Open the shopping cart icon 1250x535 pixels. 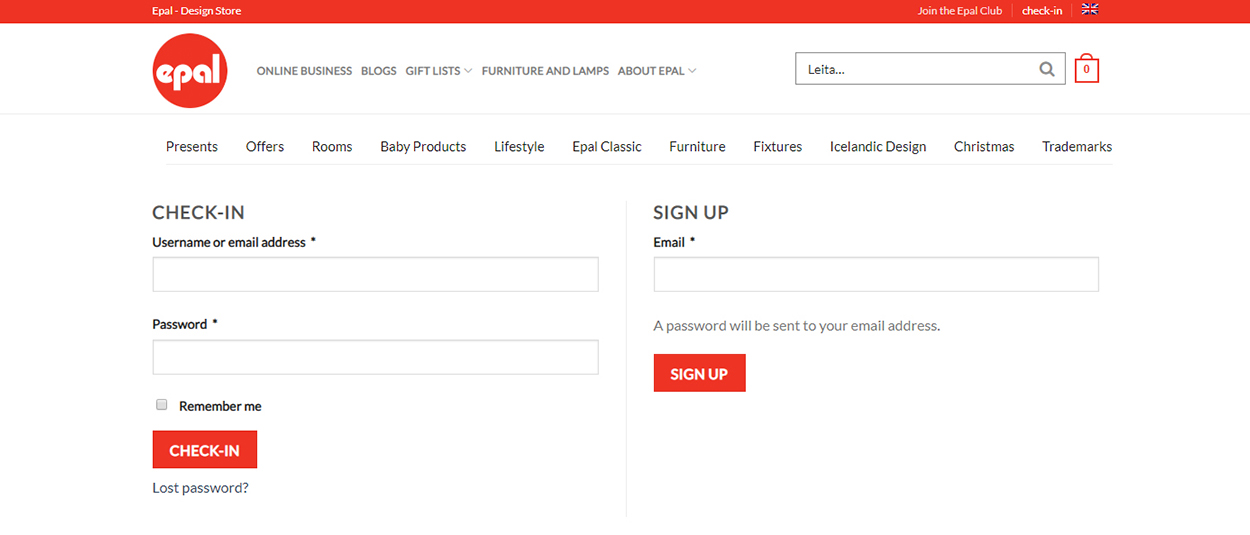pos(1086,68)
